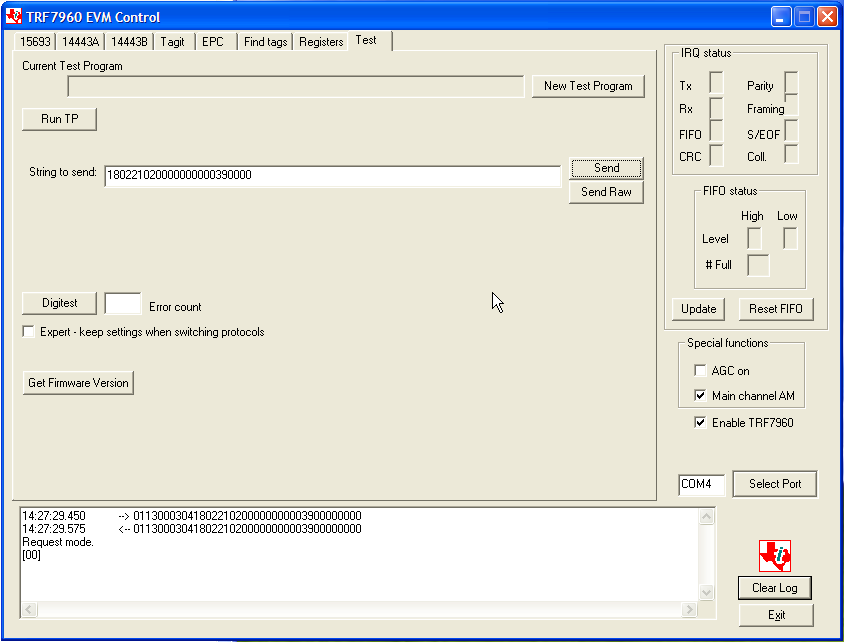The height and width of the screenshot is (642, 844).
Task: Click New Test Program button
Action: click(588, 86)
